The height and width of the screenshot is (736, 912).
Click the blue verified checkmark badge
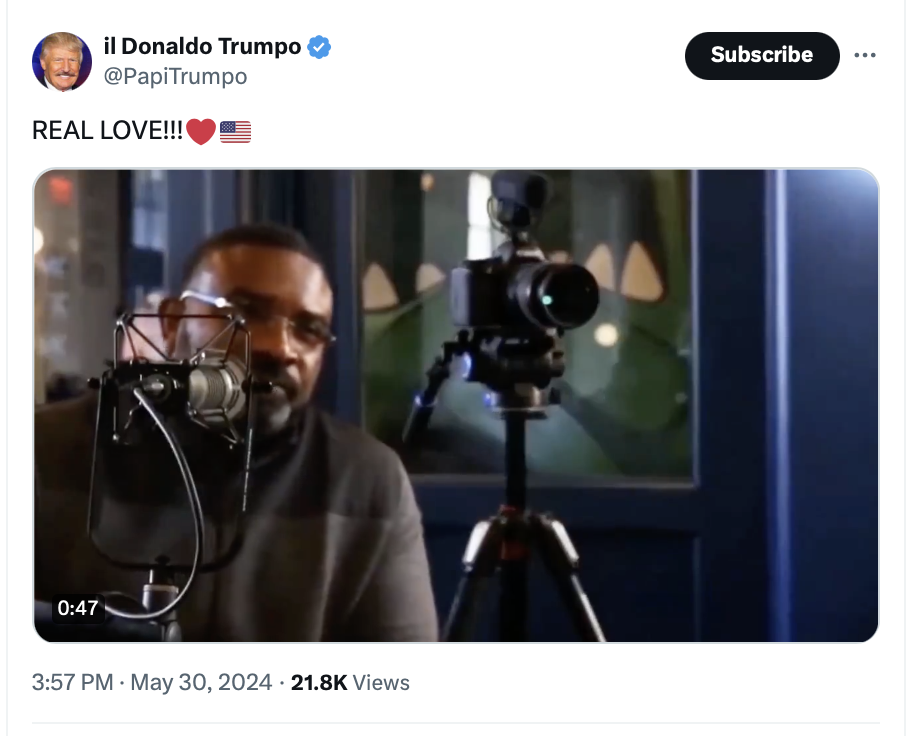coord(319,47)
